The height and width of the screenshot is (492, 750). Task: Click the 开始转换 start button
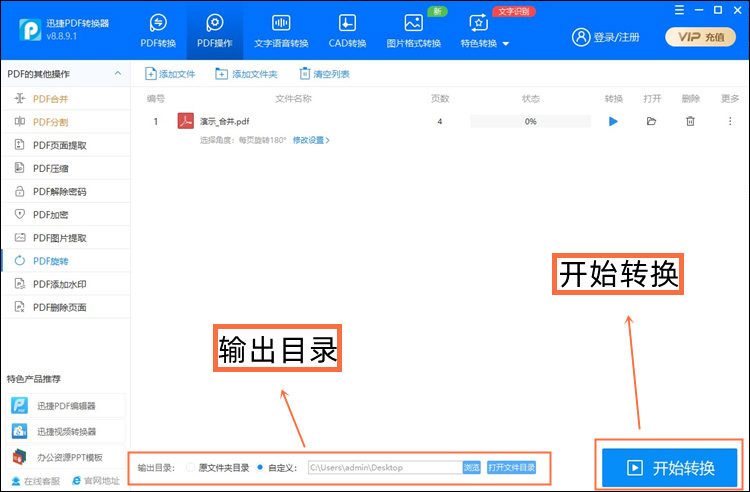tap(670, 467)
